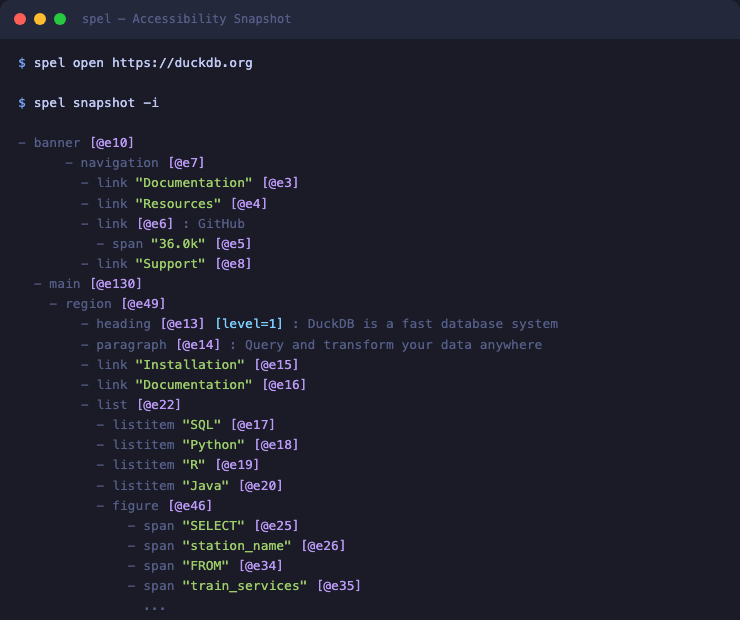740x620 pixels.
Task: Click the span "FROM" [@e34] row
Action: coord(205,565)
